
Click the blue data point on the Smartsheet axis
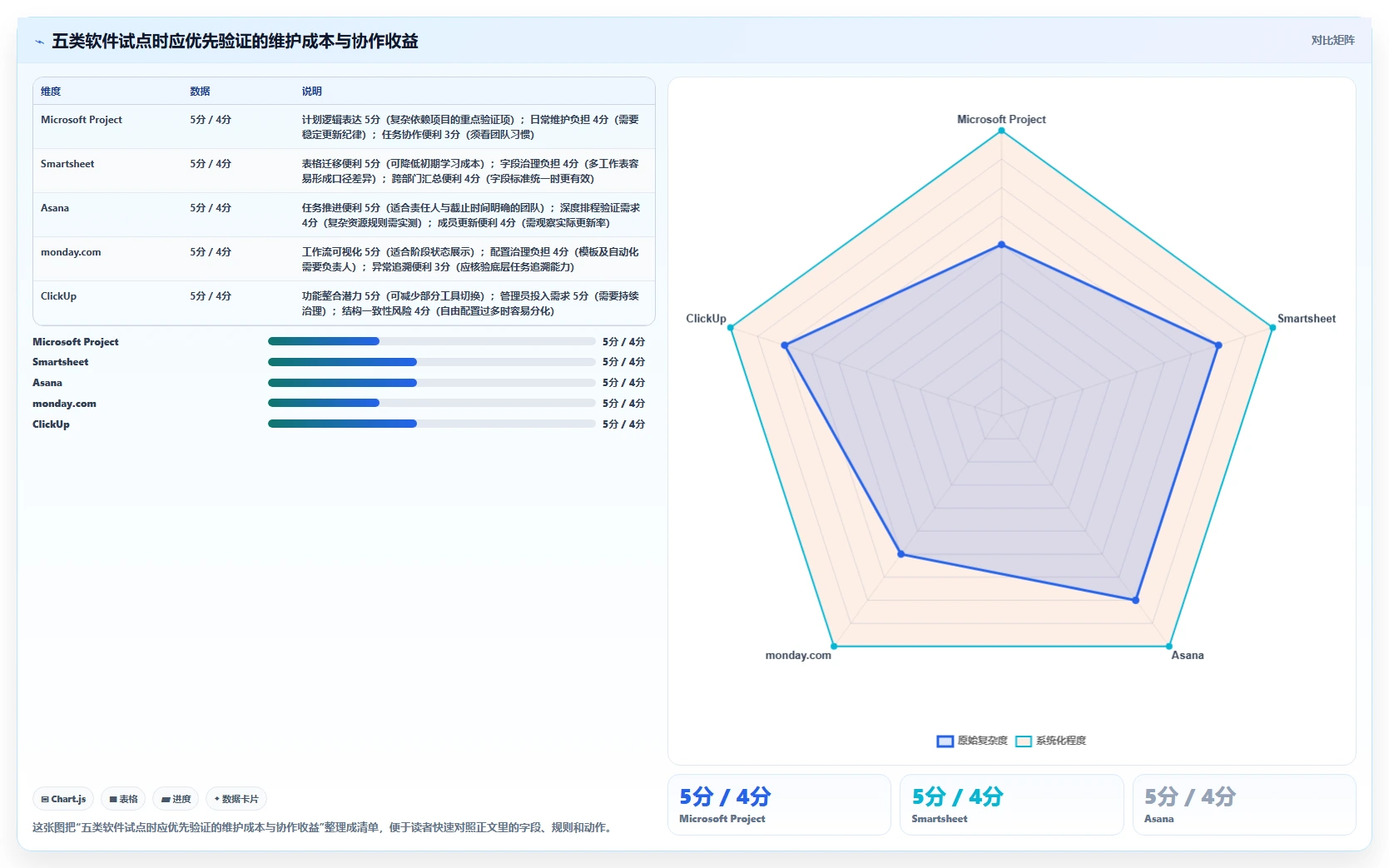pyautogui.click(x=1218, y=345)
